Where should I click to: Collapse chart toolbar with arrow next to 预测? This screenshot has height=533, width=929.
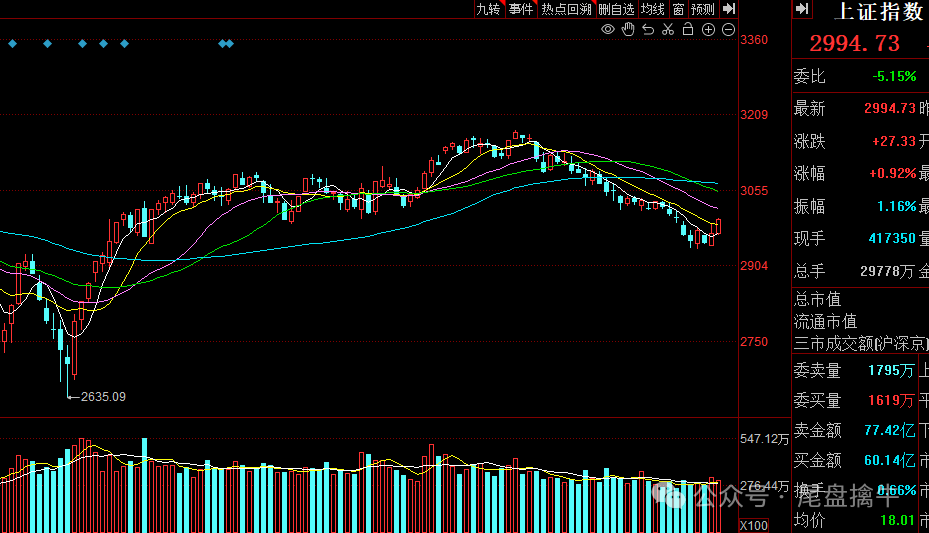(729, 9)
